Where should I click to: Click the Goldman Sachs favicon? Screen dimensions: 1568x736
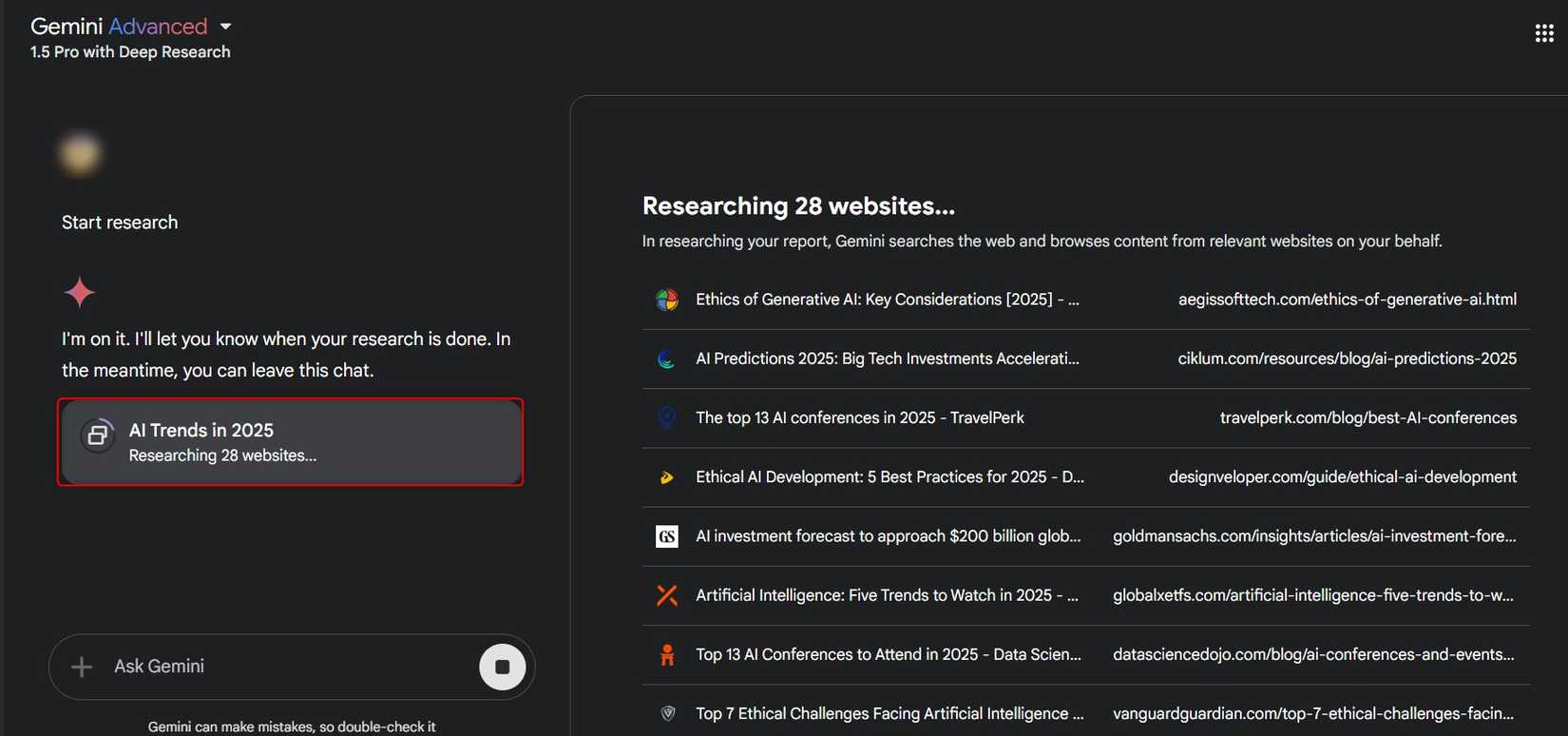coord(667,536)
